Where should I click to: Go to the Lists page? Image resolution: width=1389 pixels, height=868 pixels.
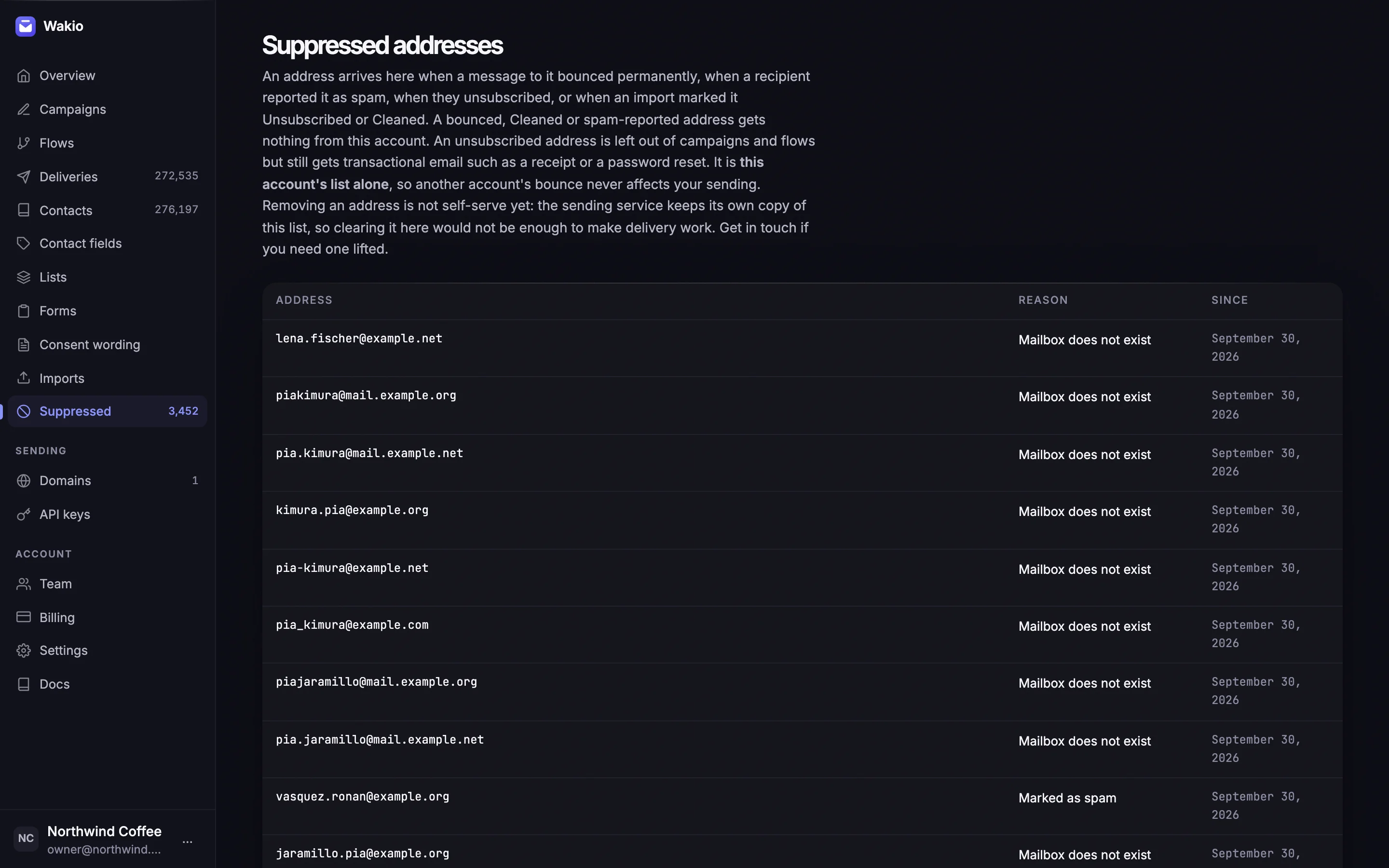click(108, 277)
